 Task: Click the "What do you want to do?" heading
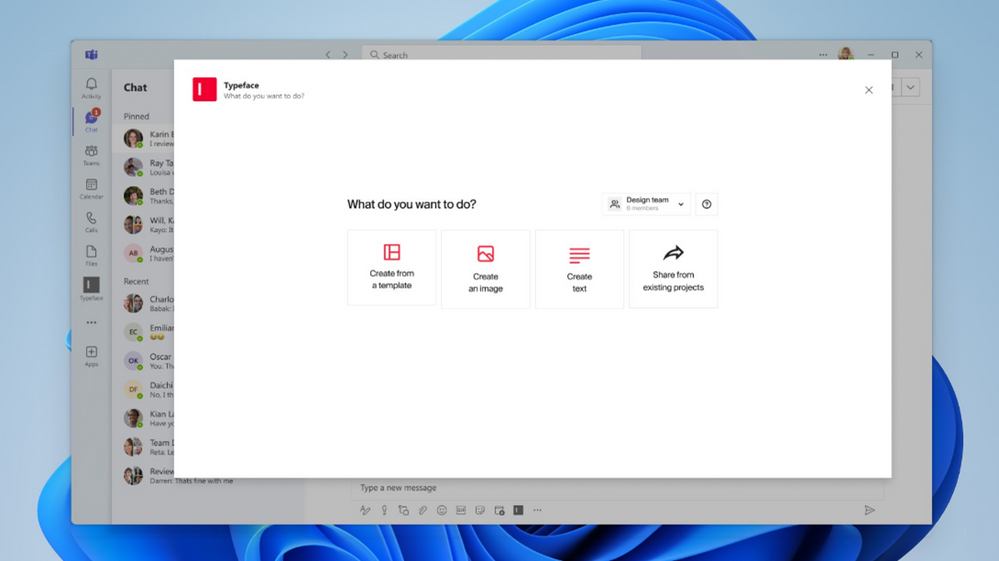[412, 204]
